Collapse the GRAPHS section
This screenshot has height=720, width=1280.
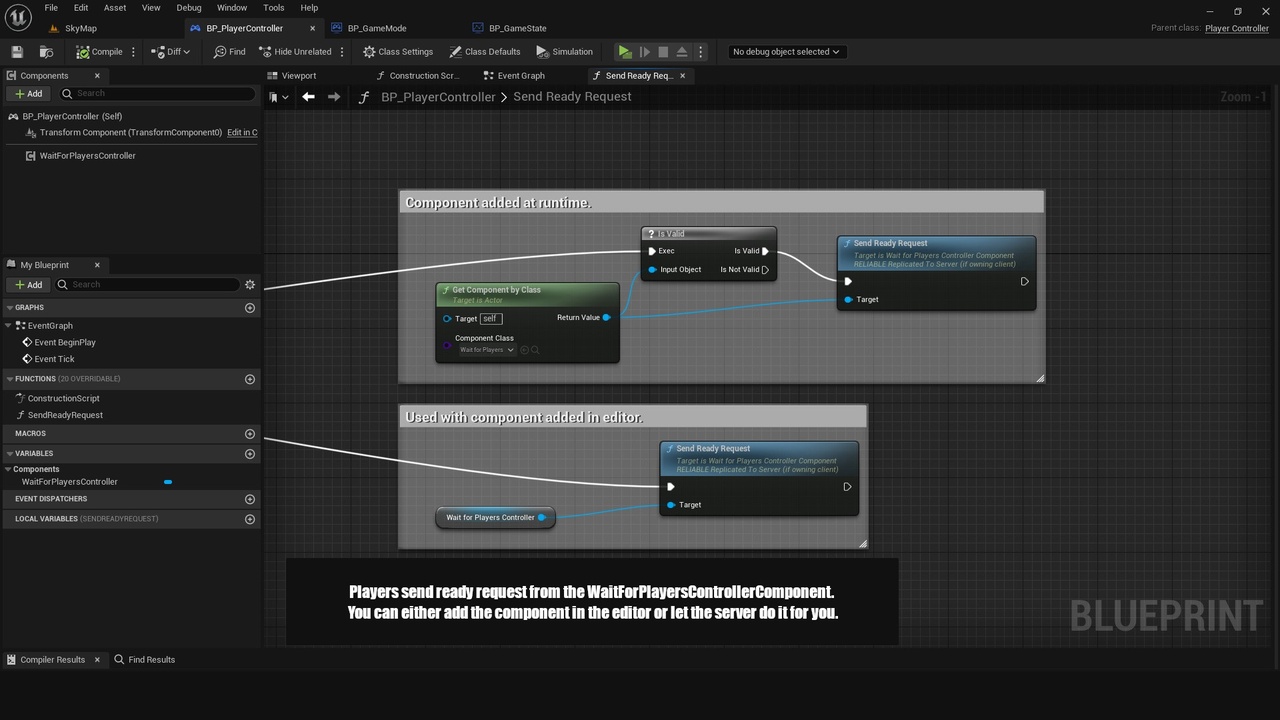point(9,308)
